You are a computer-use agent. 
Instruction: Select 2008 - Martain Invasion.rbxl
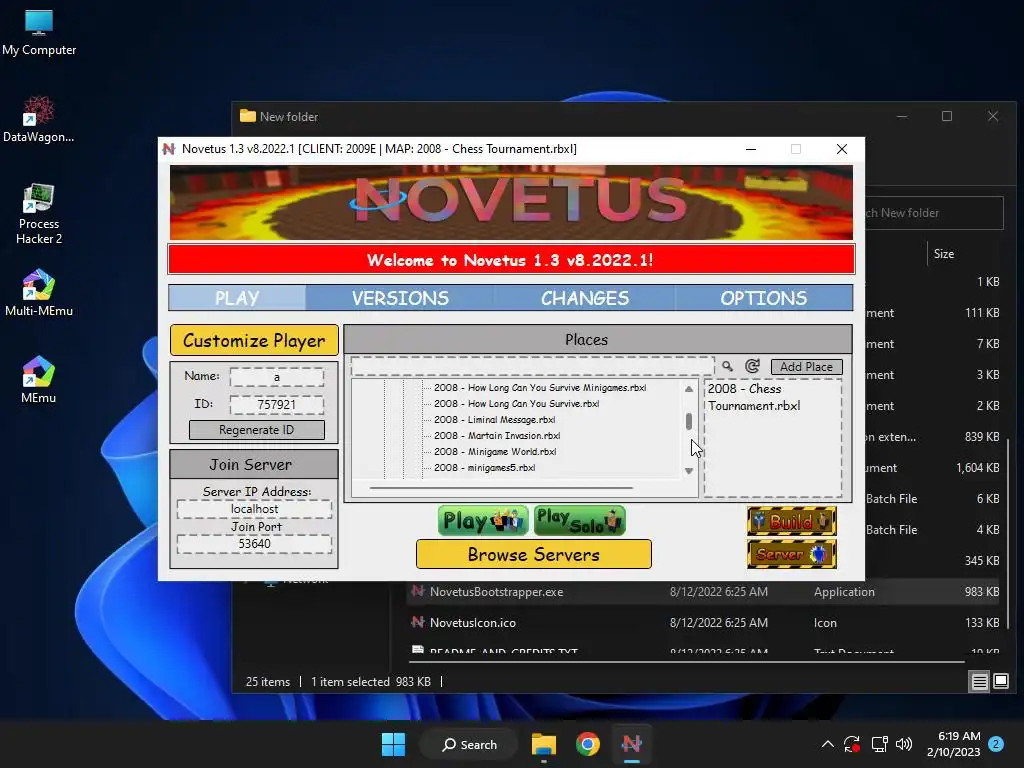click(x=497, y=436)
